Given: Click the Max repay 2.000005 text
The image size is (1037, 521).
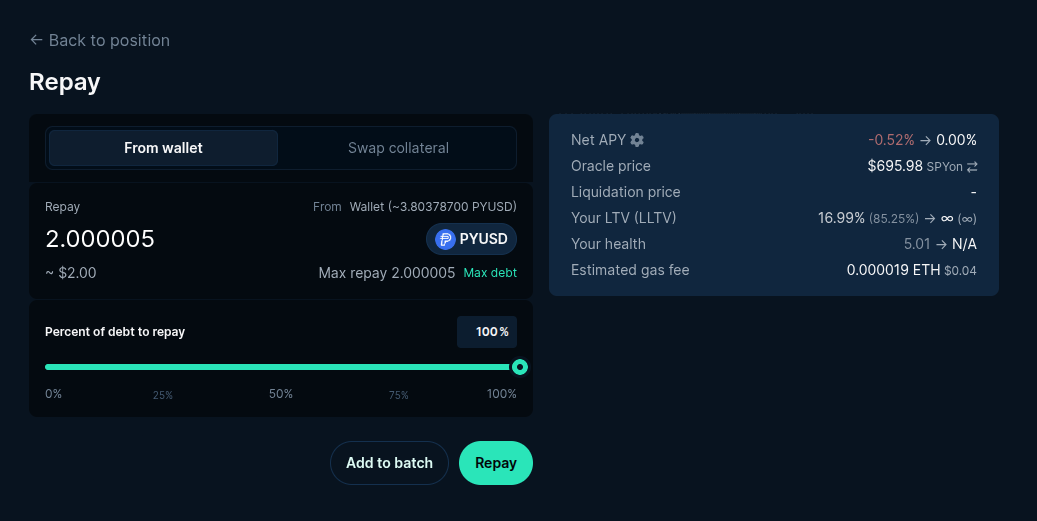Looking at the screenshot, I should (x=386, y=273).
